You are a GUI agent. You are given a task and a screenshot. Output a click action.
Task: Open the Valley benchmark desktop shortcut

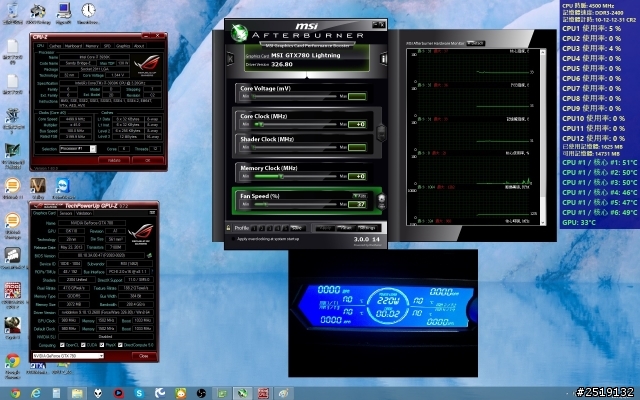click(x=38, y=188)
